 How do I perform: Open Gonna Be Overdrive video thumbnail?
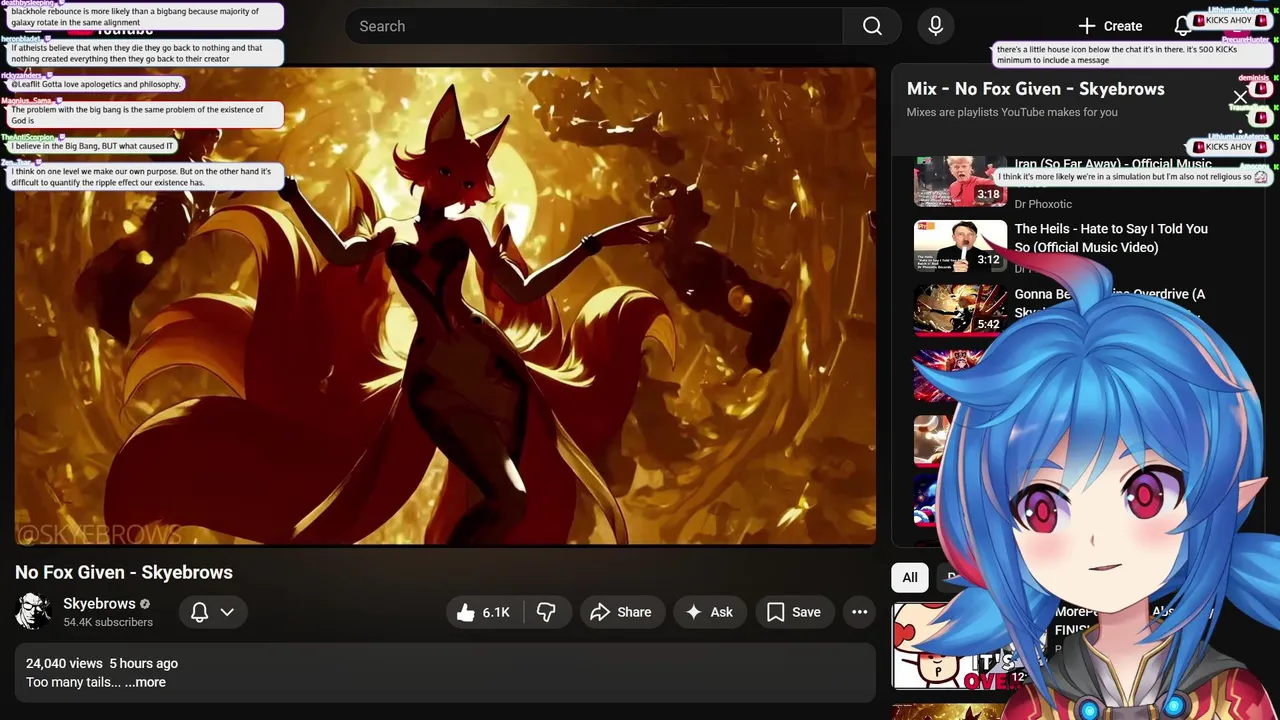[960, 310]
